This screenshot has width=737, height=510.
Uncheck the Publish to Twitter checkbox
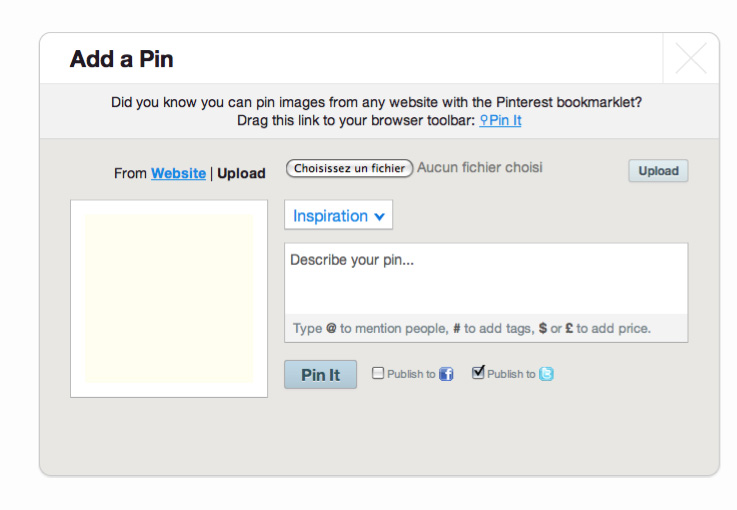coord(478,373)
